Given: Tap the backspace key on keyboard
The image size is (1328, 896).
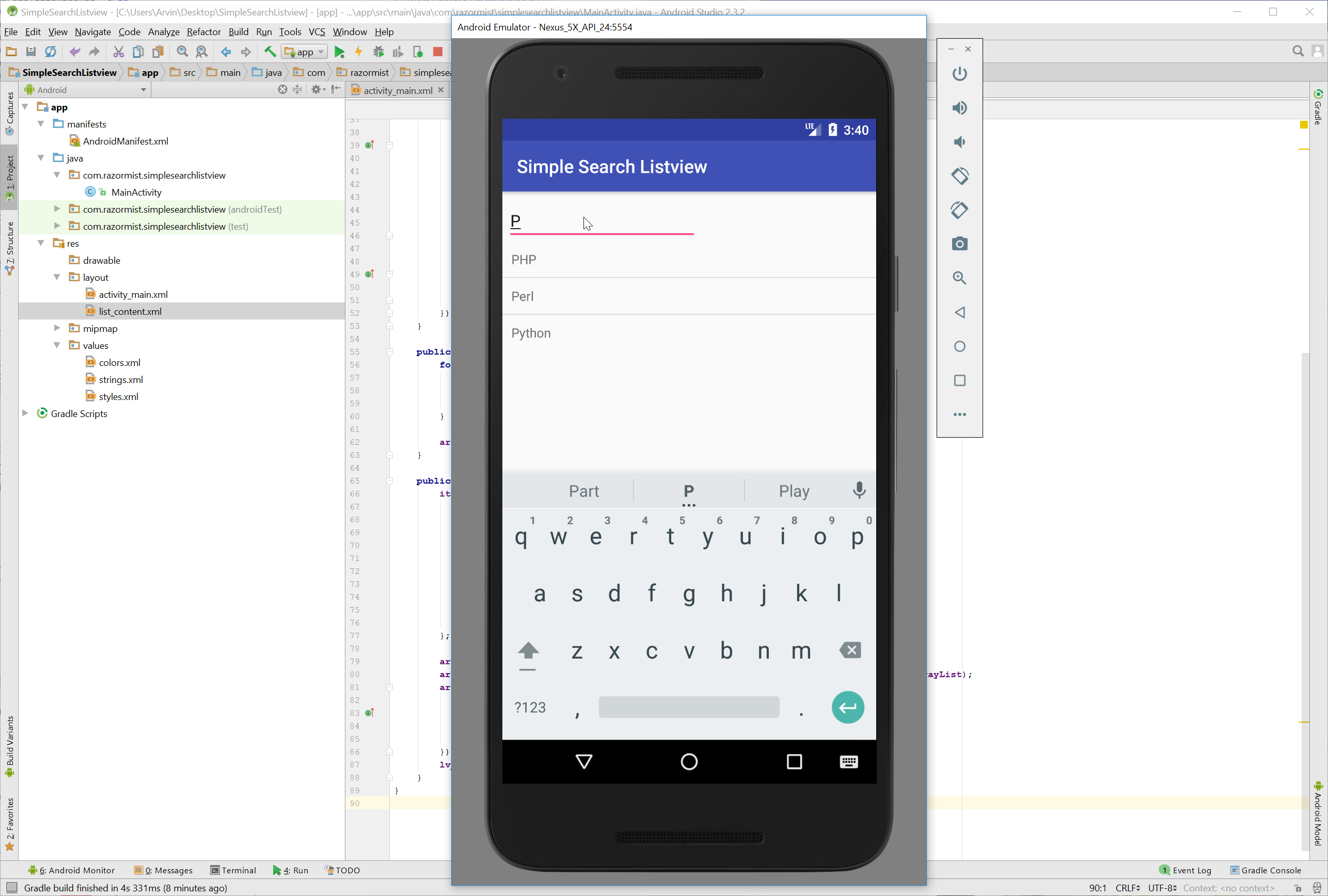Looking at the screenshot, I should coord(850,650).
